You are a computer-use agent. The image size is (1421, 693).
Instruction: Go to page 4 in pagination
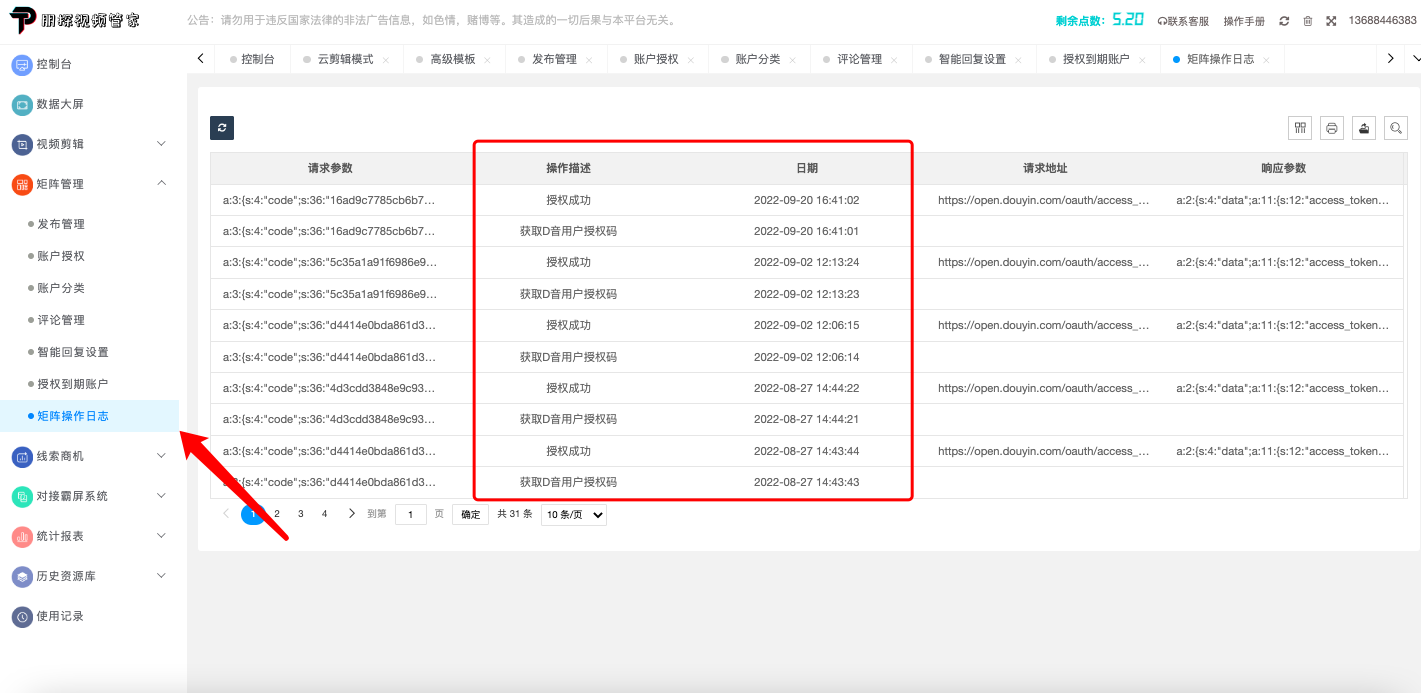click(324, 514)
